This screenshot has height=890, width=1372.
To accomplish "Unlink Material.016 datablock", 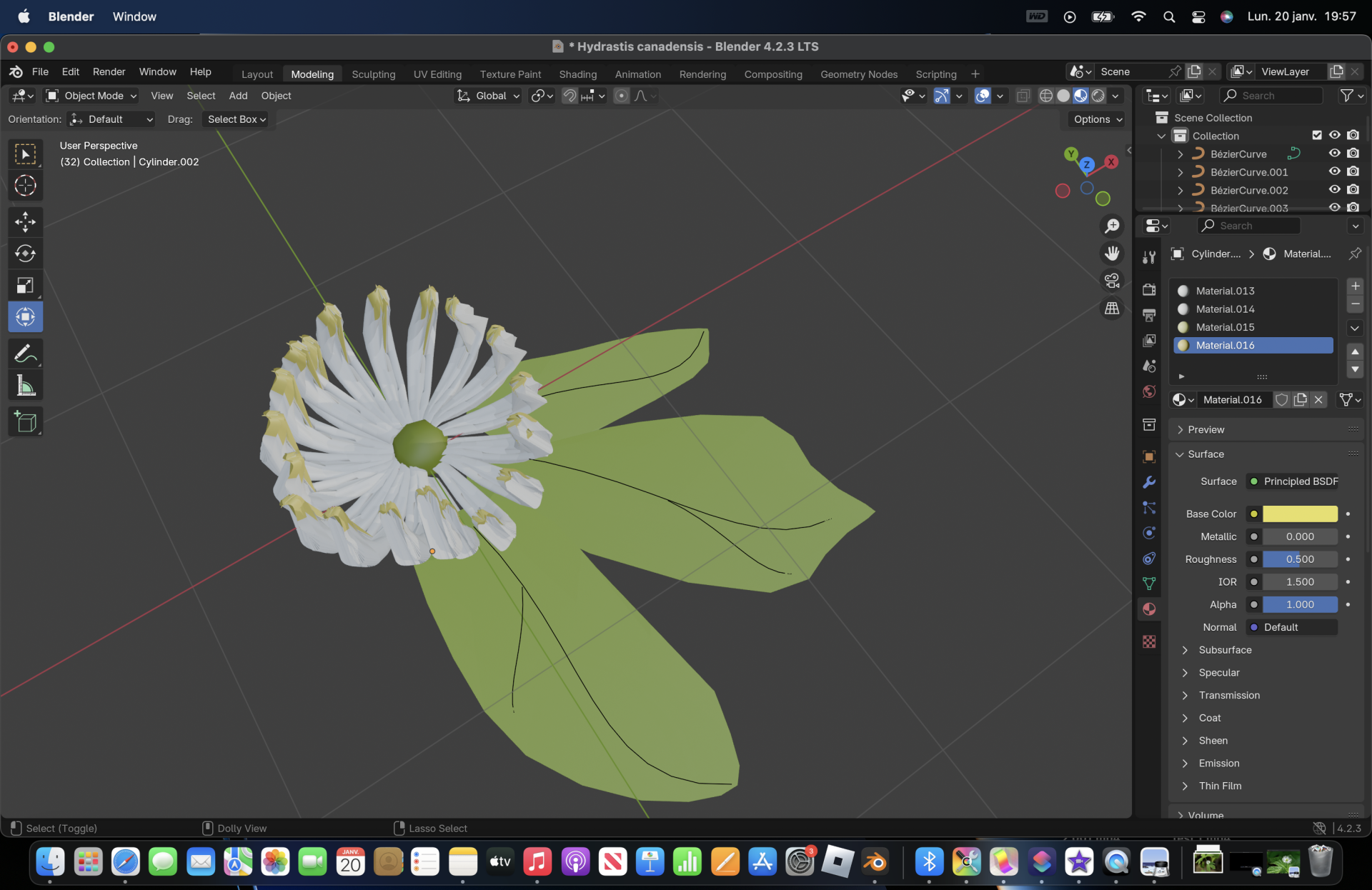I will [x=1318, y=400].
